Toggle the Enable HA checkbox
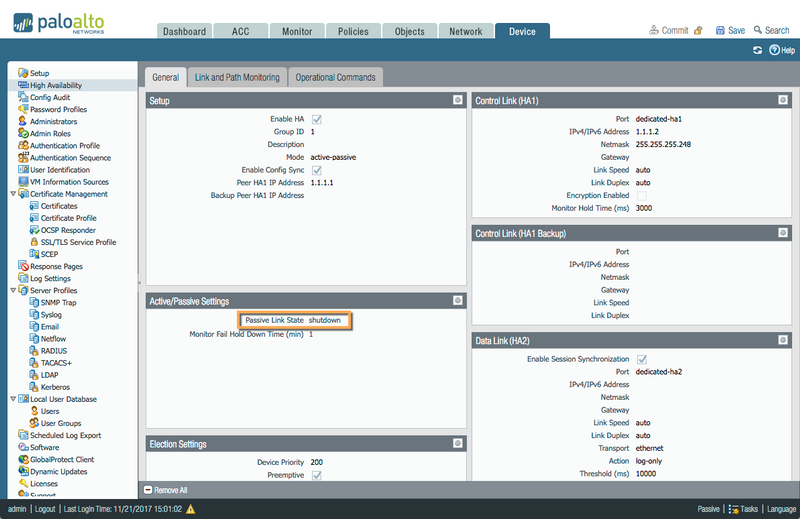Viewport: 800px width, 519px height. (317, 119)
